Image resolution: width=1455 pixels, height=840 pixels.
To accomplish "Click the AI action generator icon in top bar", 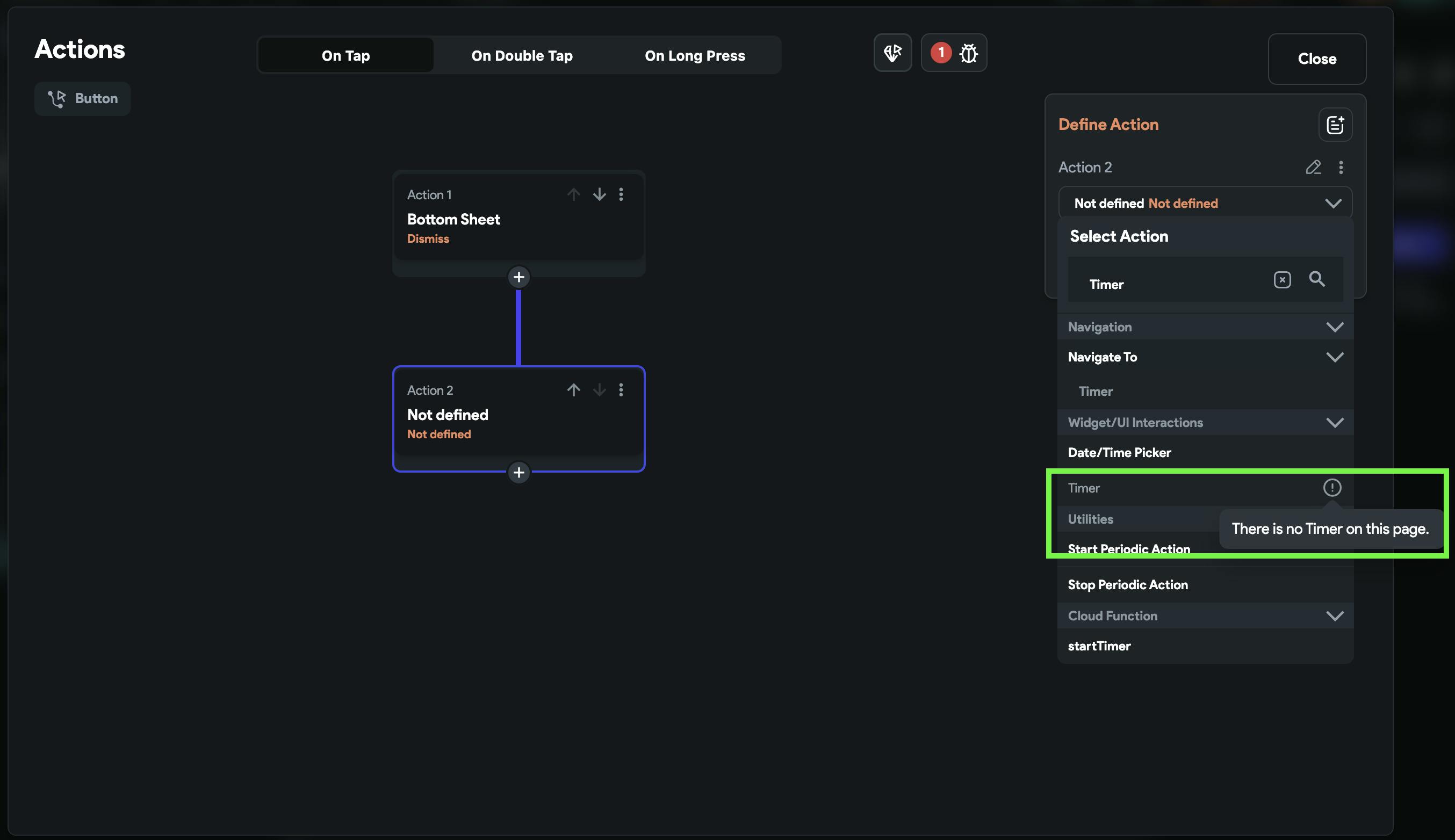I will 892,53.
